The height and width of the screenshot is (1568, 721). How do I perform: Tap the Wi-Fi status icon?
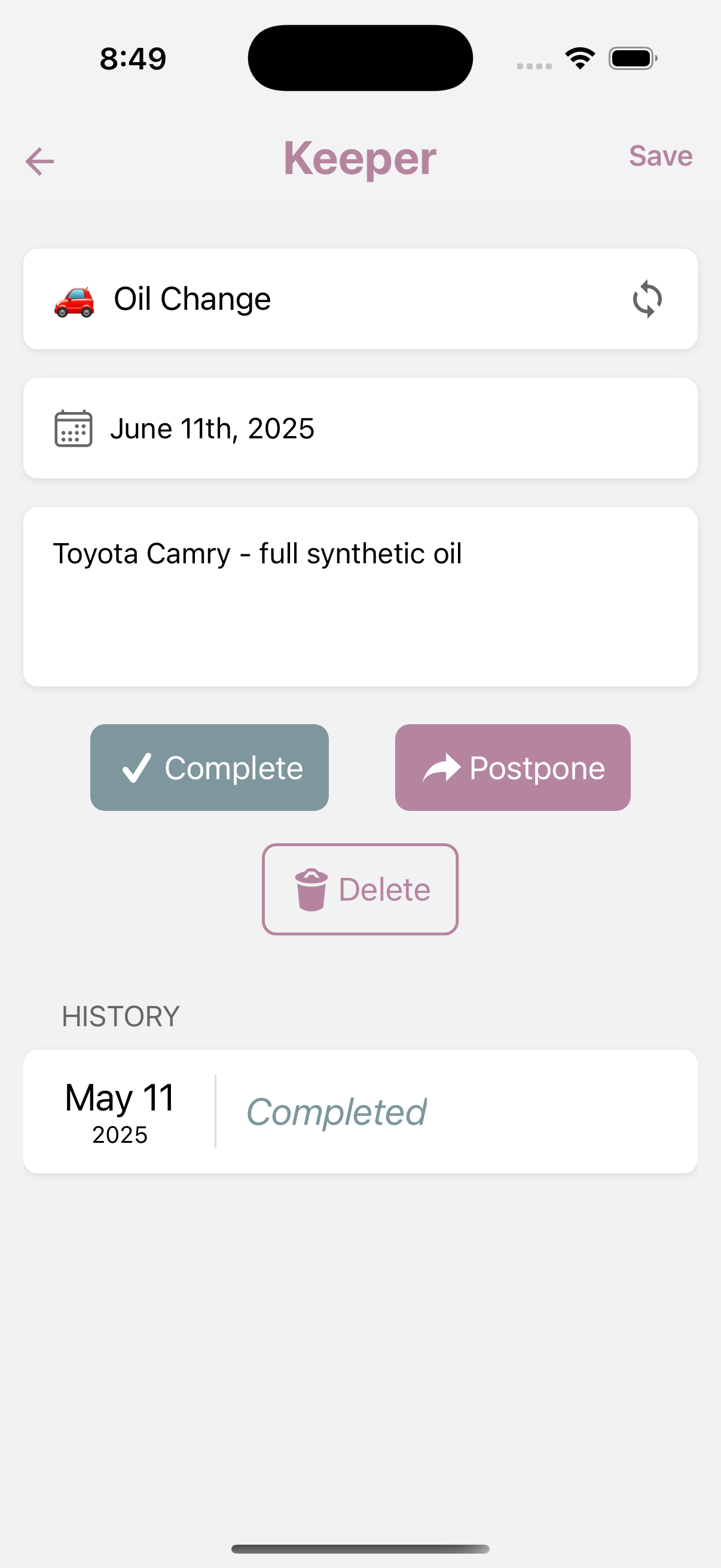pos(580,59)
